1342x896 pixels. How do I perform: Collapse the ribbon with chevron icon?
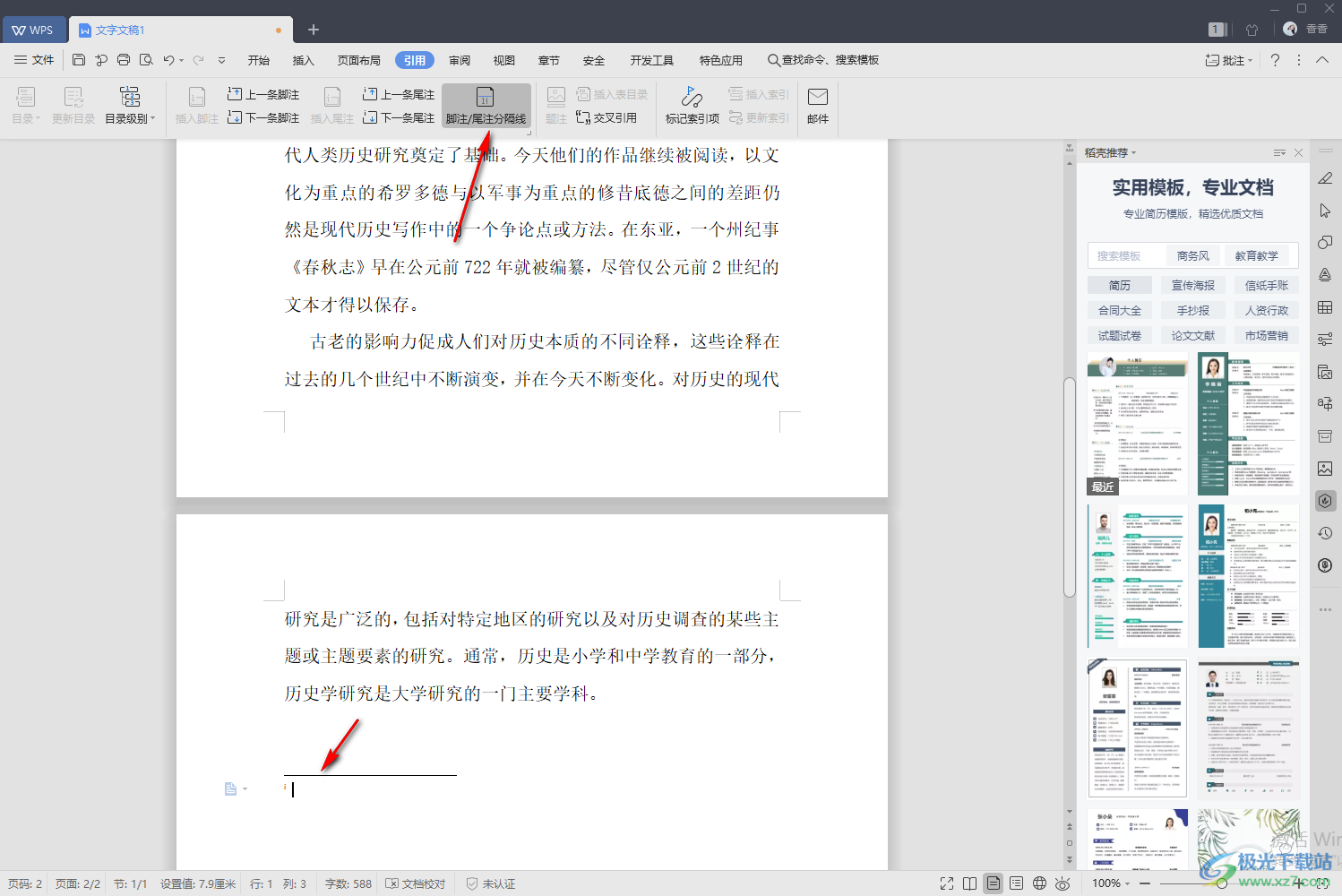tap(1322, 60)
